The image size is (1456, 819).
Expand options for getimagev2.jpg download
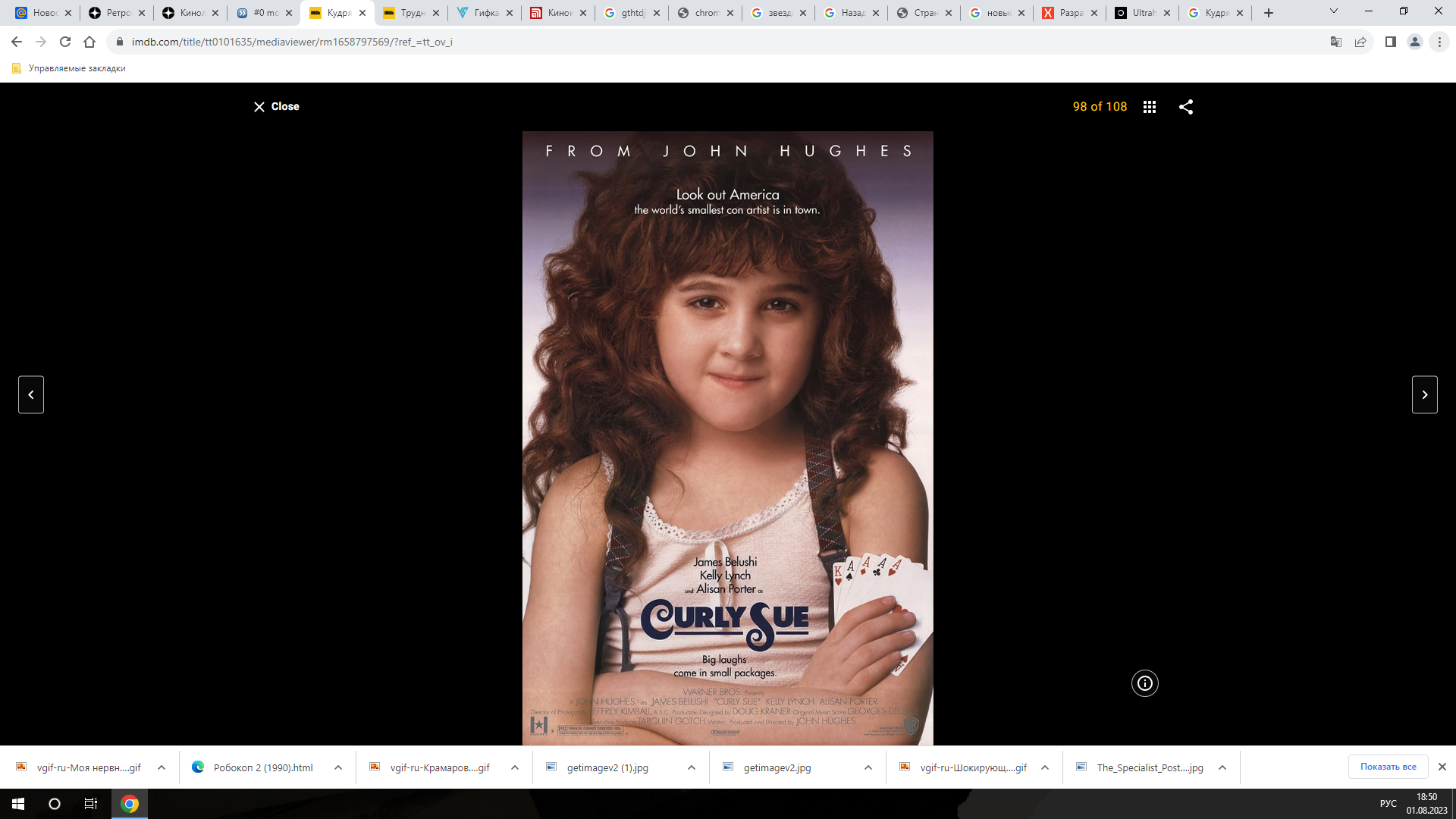click(868, 767)
